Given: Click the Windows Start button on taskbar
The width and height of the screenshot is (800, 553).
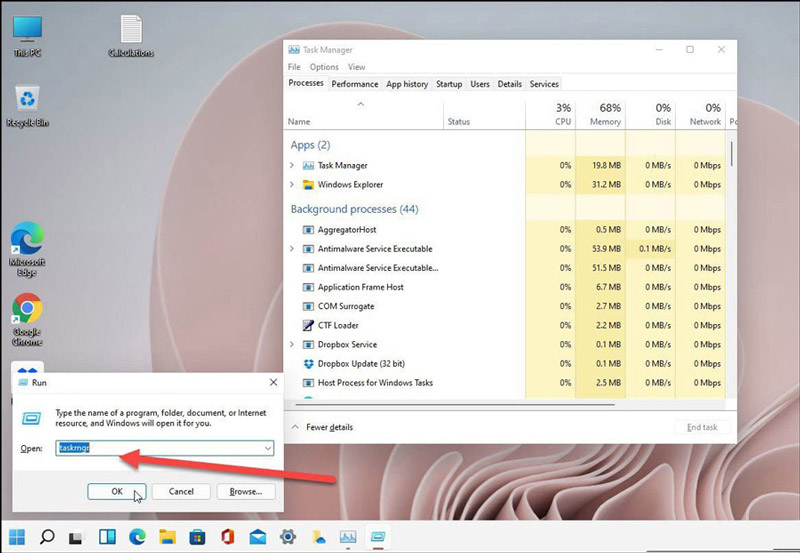Looking at the screenshot, I should pyautogui.click(x=17, y=536).
